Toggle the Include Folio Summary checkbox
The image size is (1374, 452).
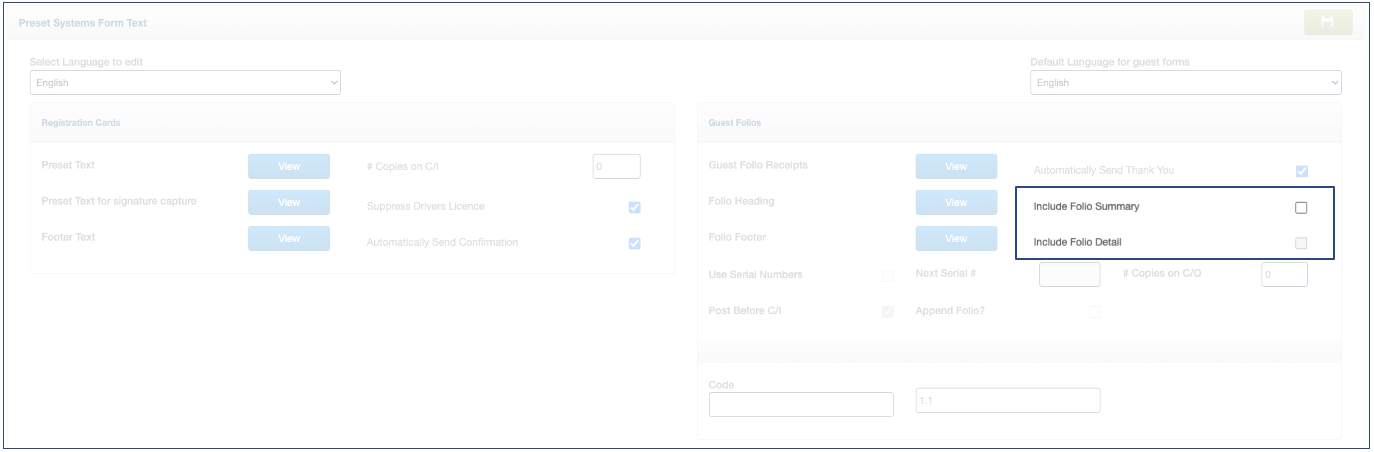[x=1301, y=208]
